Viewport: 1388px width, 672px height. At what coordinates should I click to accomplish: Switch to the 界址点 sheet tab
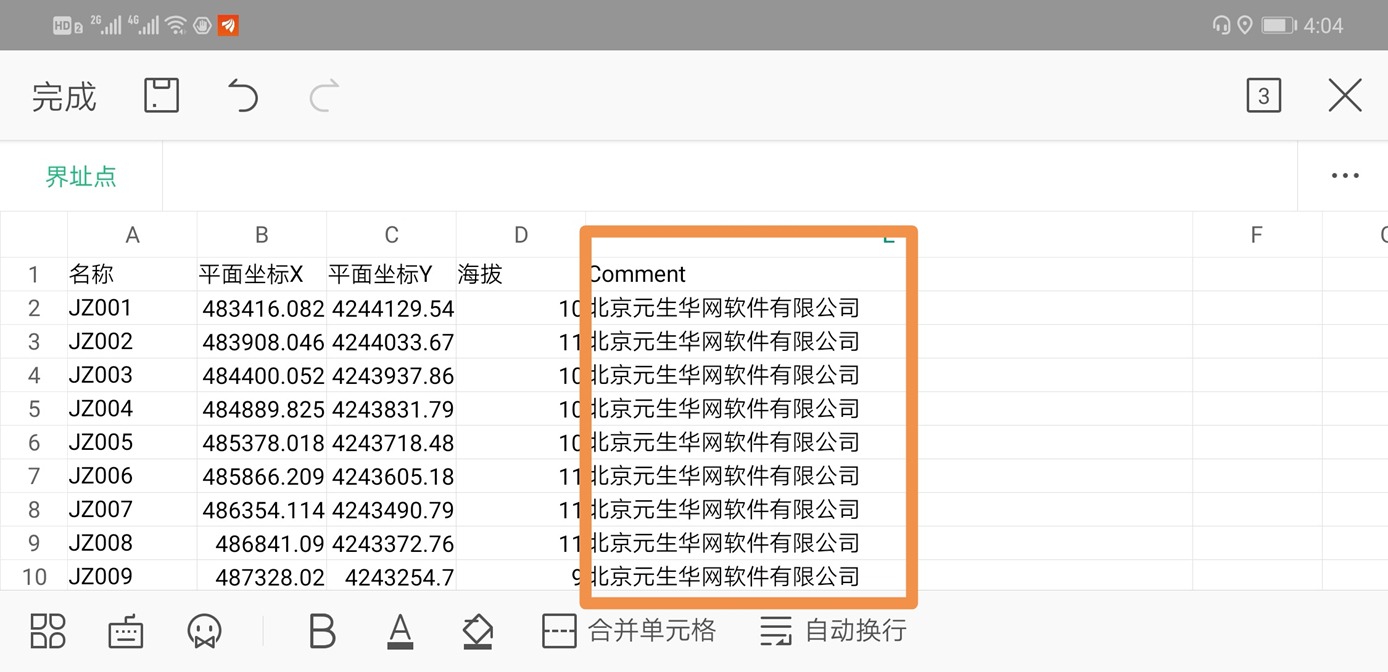coord(81,176)
